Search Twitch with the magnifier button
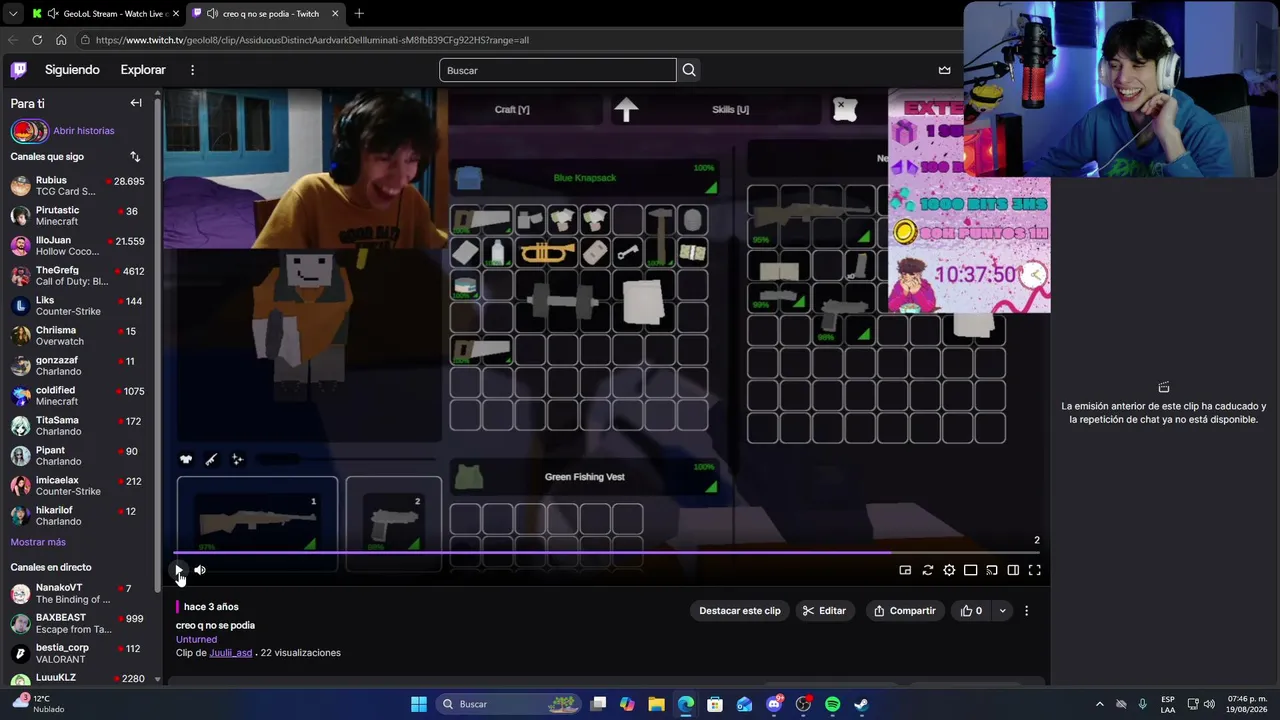Image resolution: width=1280 pixels, height=720 pixels. [x=689, y=70]
